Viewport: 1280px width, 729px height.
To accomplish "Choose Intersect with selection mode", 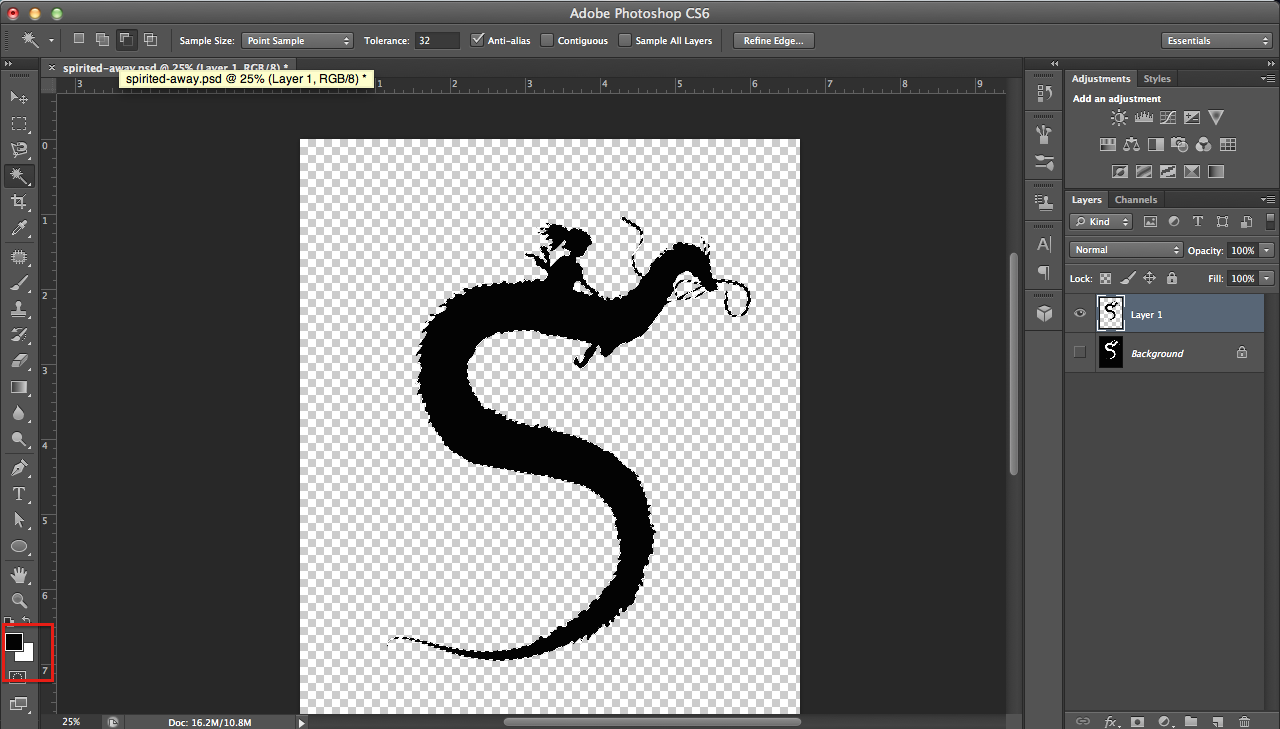I will [x=151, y=40].
